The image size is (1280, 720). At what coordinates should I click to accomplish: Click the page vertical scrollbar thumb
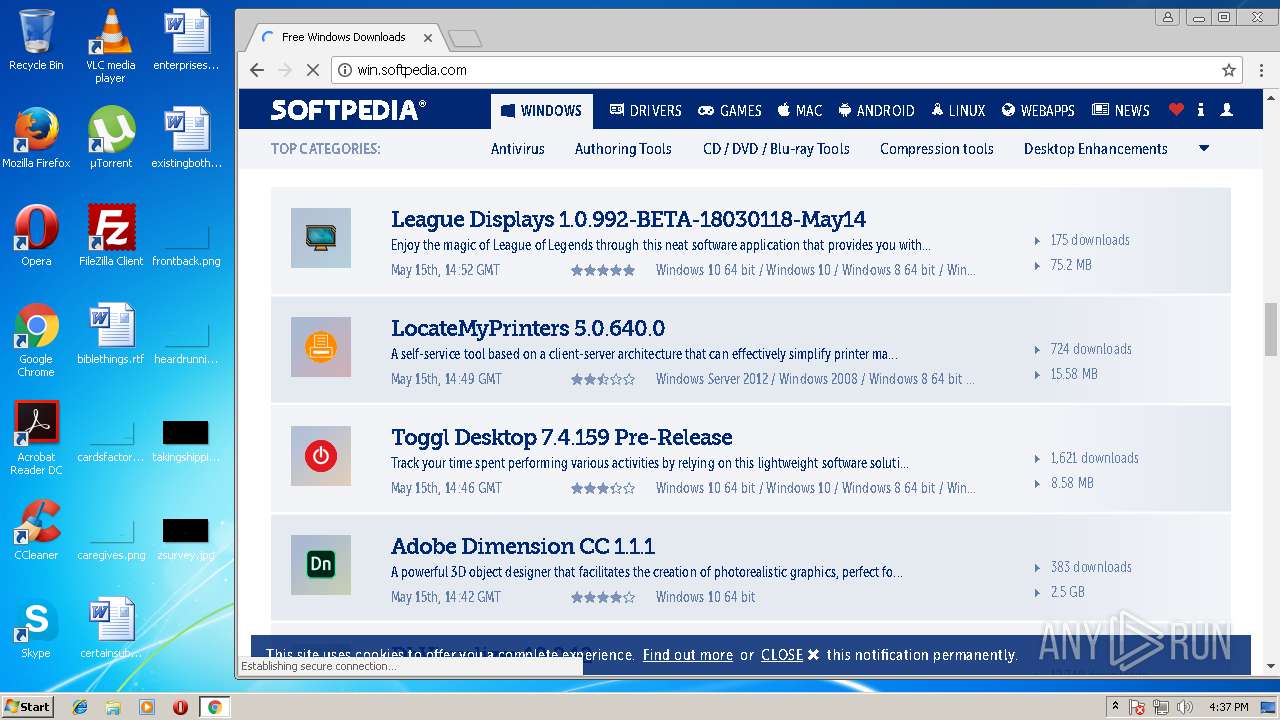point(1271,329)
